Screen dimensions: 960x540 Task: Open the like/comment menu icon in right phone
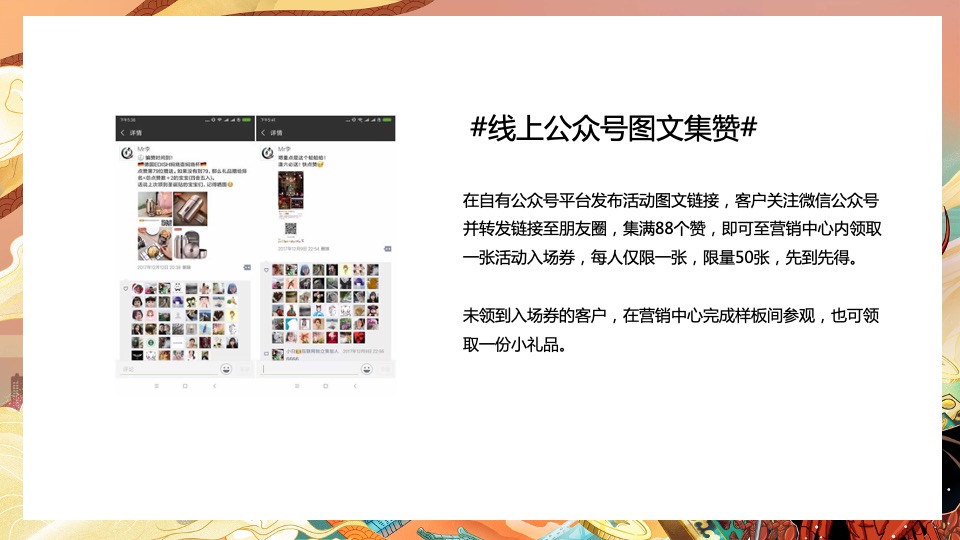388,249
